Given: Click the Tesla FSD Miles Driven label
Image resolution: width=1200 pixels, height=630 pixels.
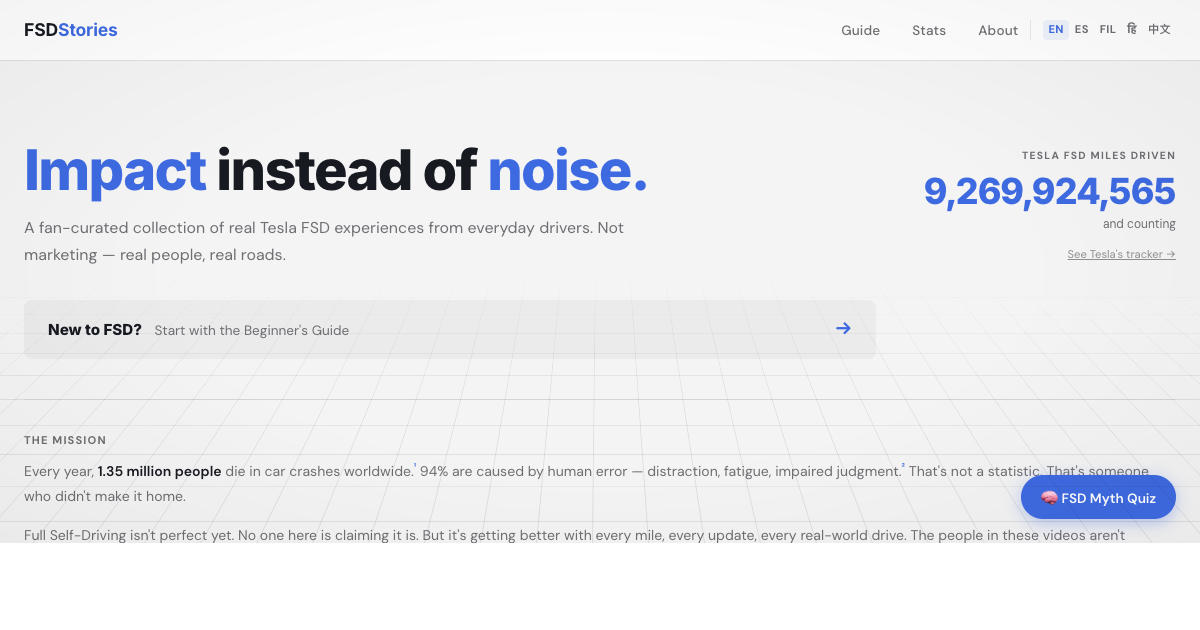Looking at the screenshot, I should [x=1099, y=155].
